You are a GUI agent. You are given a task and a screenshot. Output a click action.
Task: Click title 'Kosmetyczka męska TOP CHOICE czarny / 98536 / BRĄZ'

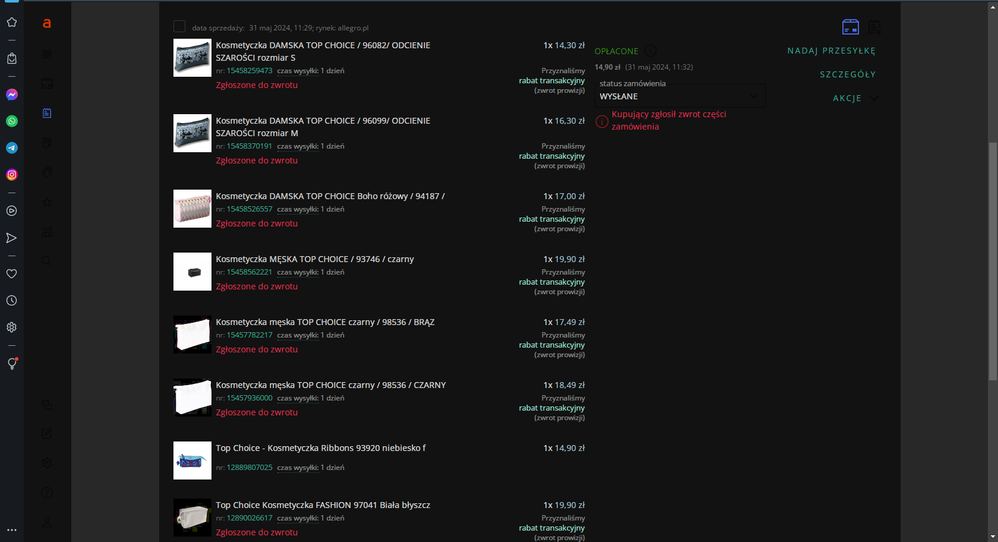click(x=325, y=322)
